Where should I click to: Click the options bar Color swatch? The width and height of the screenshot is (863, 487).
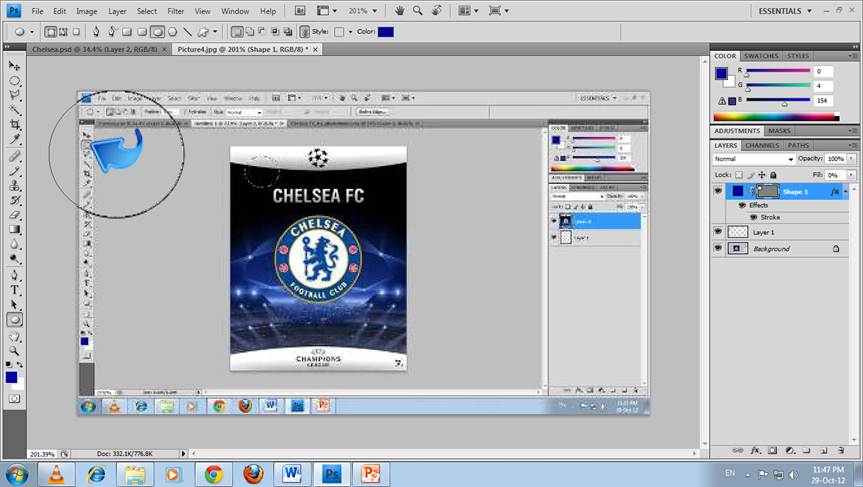pyautogui.click(x=386, y=32)
